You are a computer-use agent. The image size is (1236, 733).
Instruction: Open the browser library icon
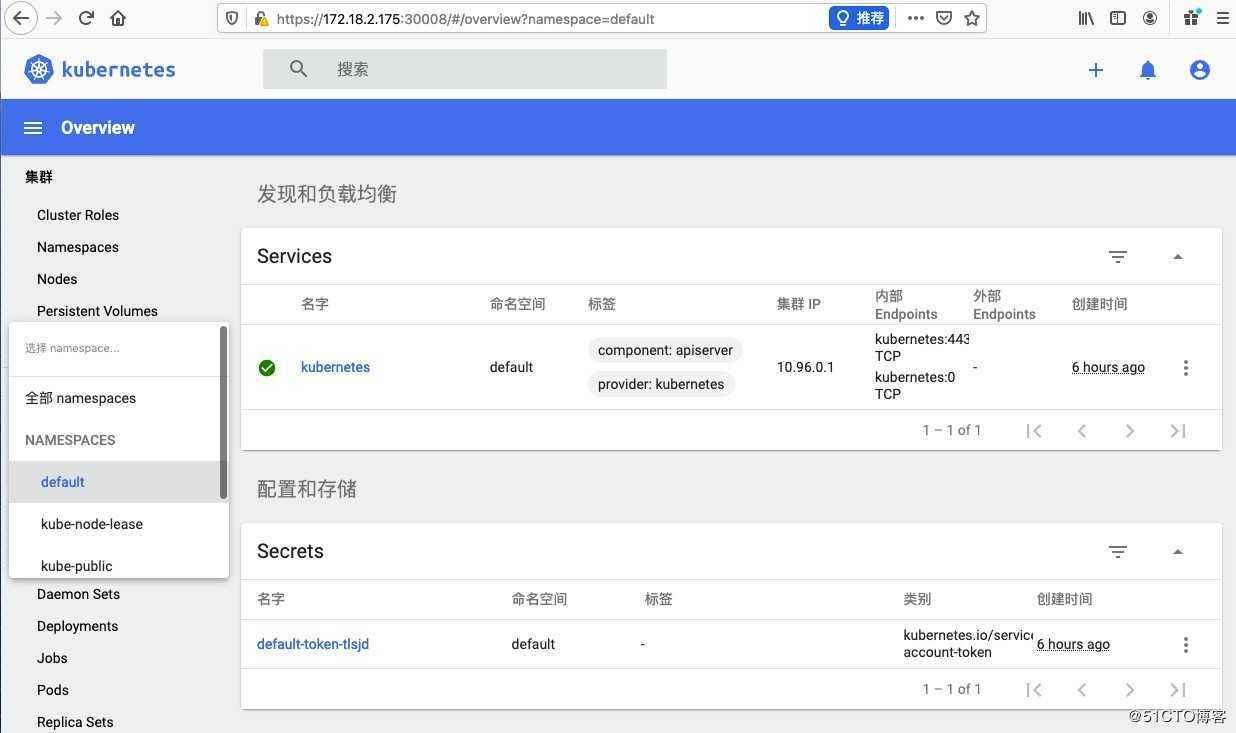pos(1086,18)
